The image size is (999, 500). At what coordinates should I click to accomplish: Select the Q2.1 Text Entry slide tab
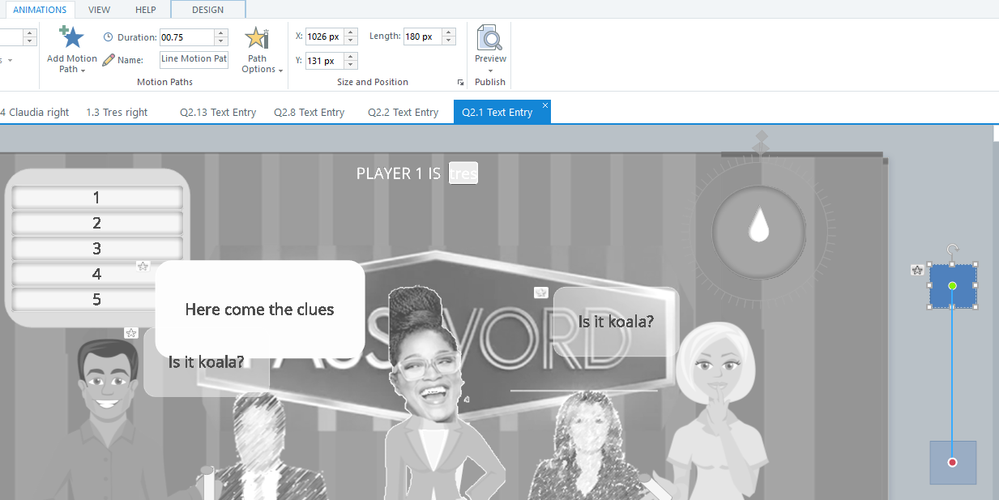tap(497, 112)
